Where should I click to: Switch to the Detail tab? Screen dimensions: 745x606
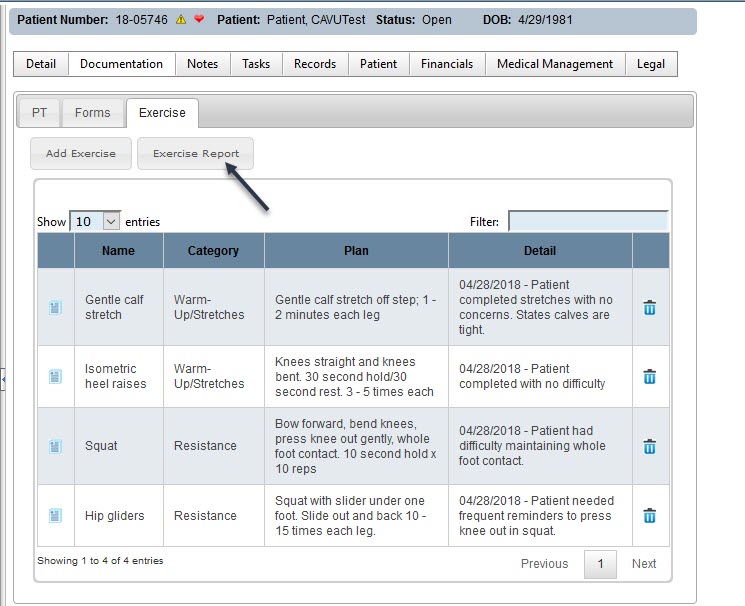pyautogui.click(x=41, y=64)
